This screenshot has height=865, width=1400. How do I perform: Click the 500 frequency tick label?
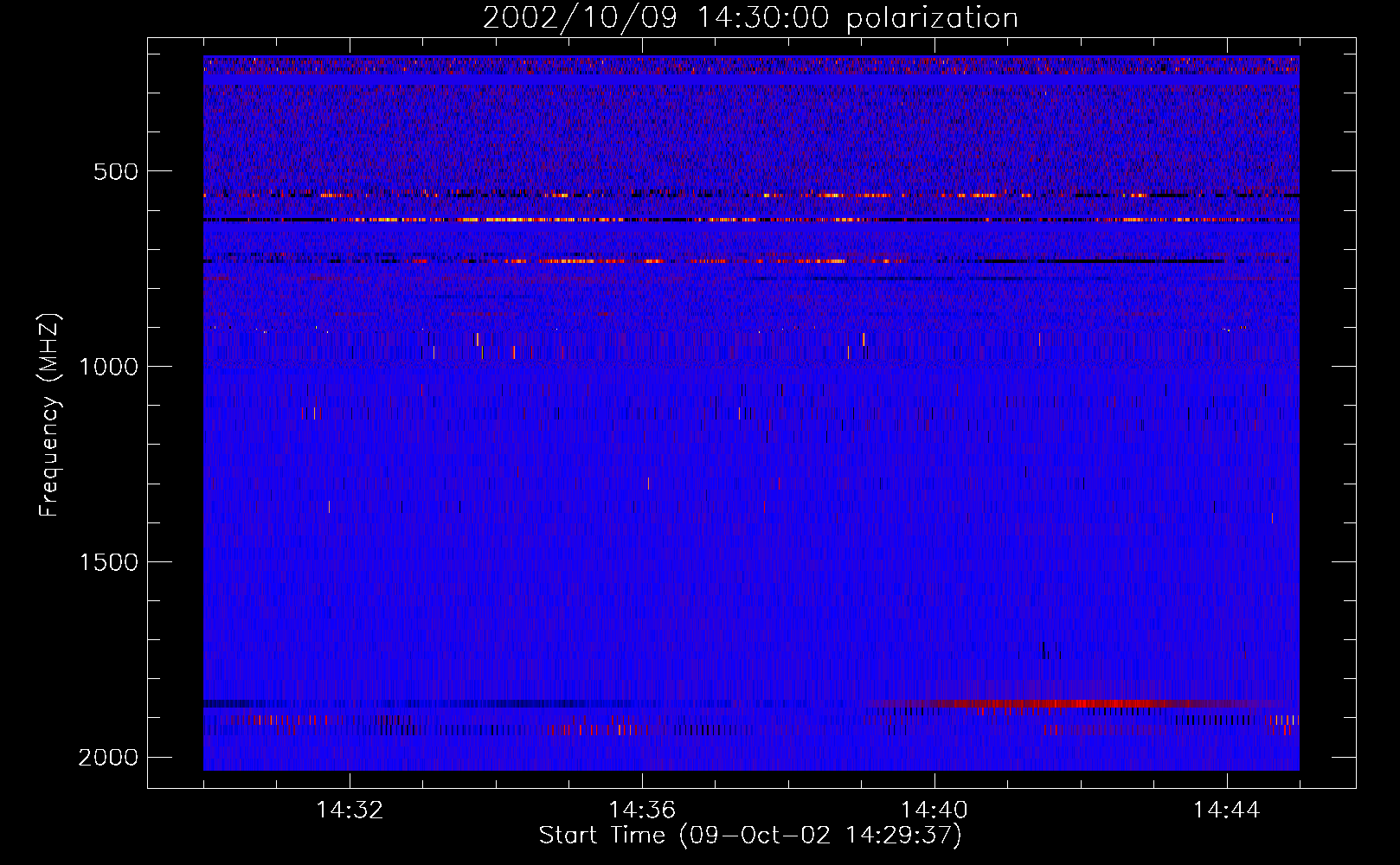click(116, 171)
